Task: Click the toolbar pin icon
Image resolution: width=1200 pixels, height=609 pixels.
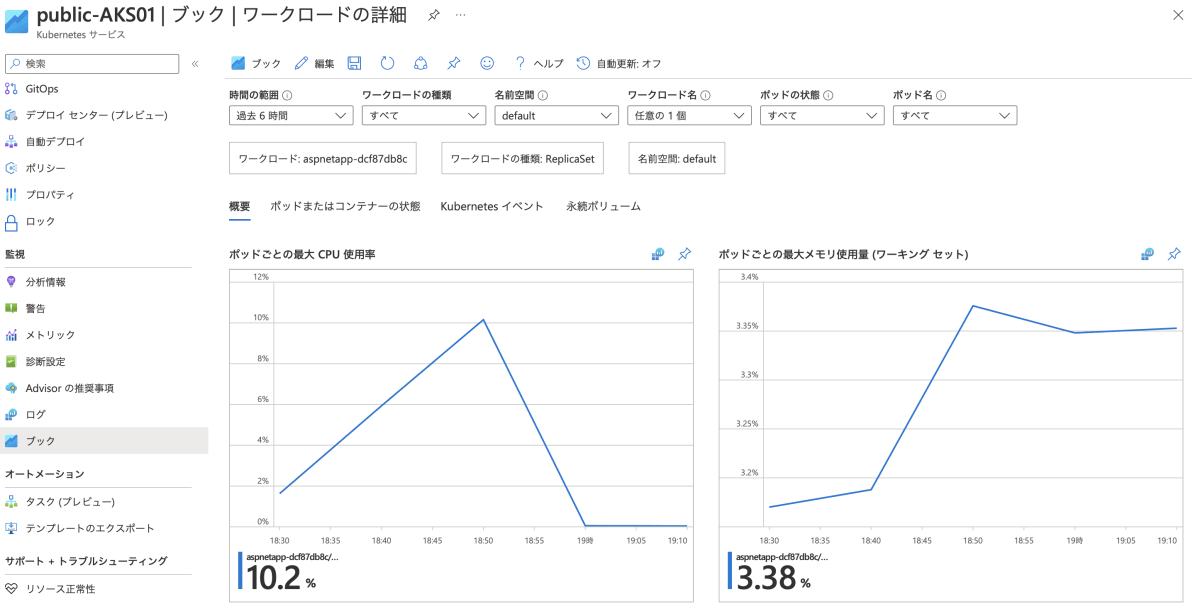Action: (453, 63)
